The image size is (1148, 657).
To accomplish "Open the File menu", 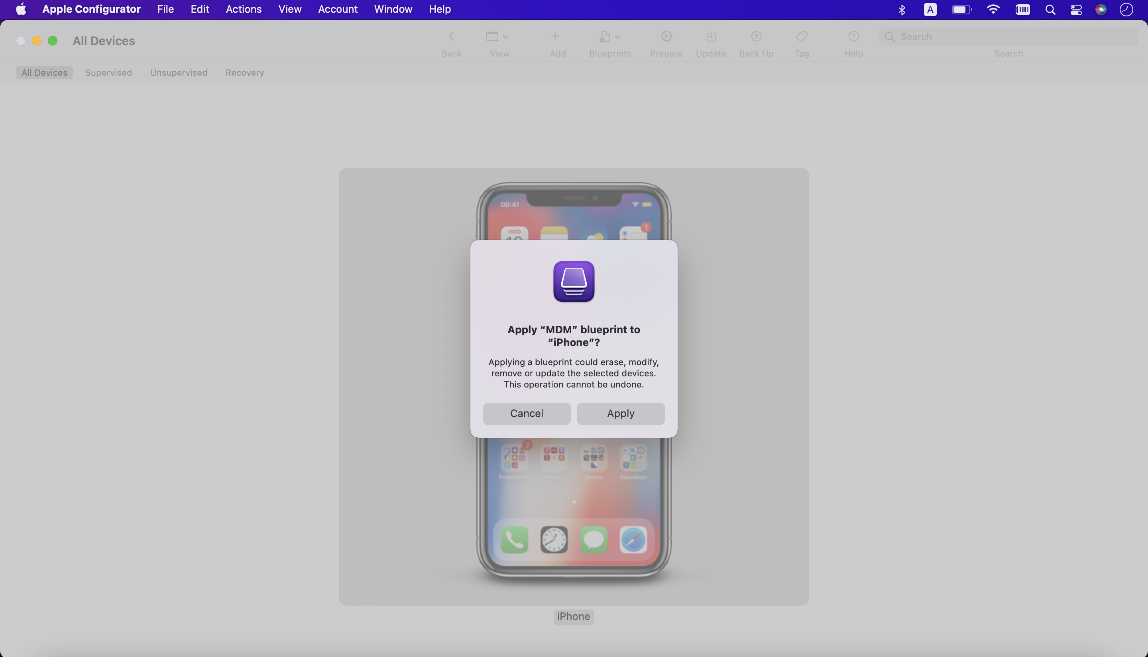I will 165,10.
